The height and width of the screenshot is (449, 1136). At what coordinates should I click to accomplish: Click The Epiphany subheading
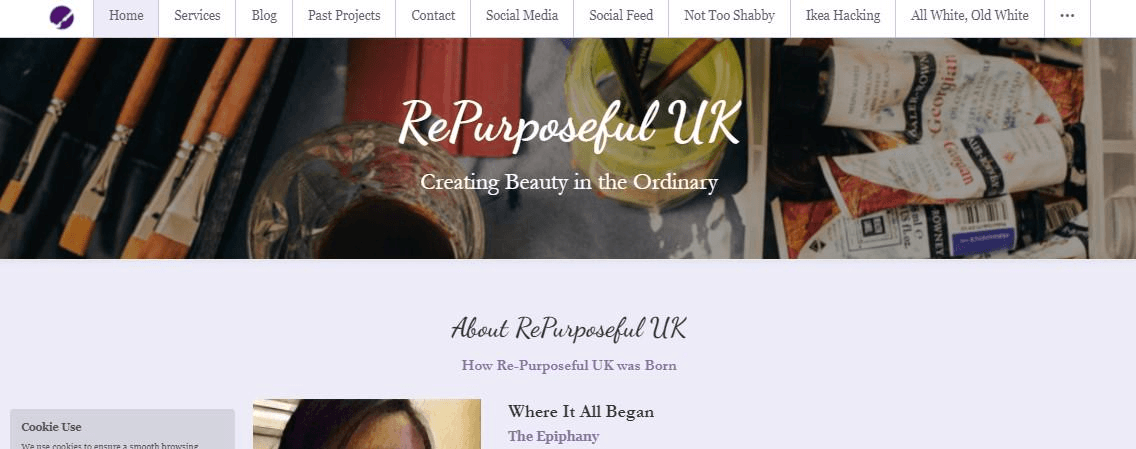click(554, 436)
